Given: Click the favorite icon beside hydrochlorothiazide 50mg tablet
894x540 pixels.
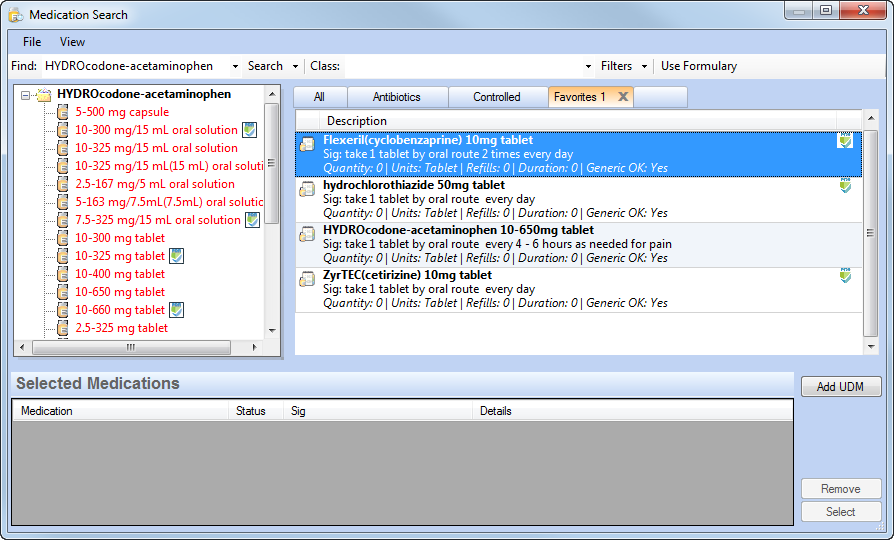Looking at the screenshot, I should (307, 189).
